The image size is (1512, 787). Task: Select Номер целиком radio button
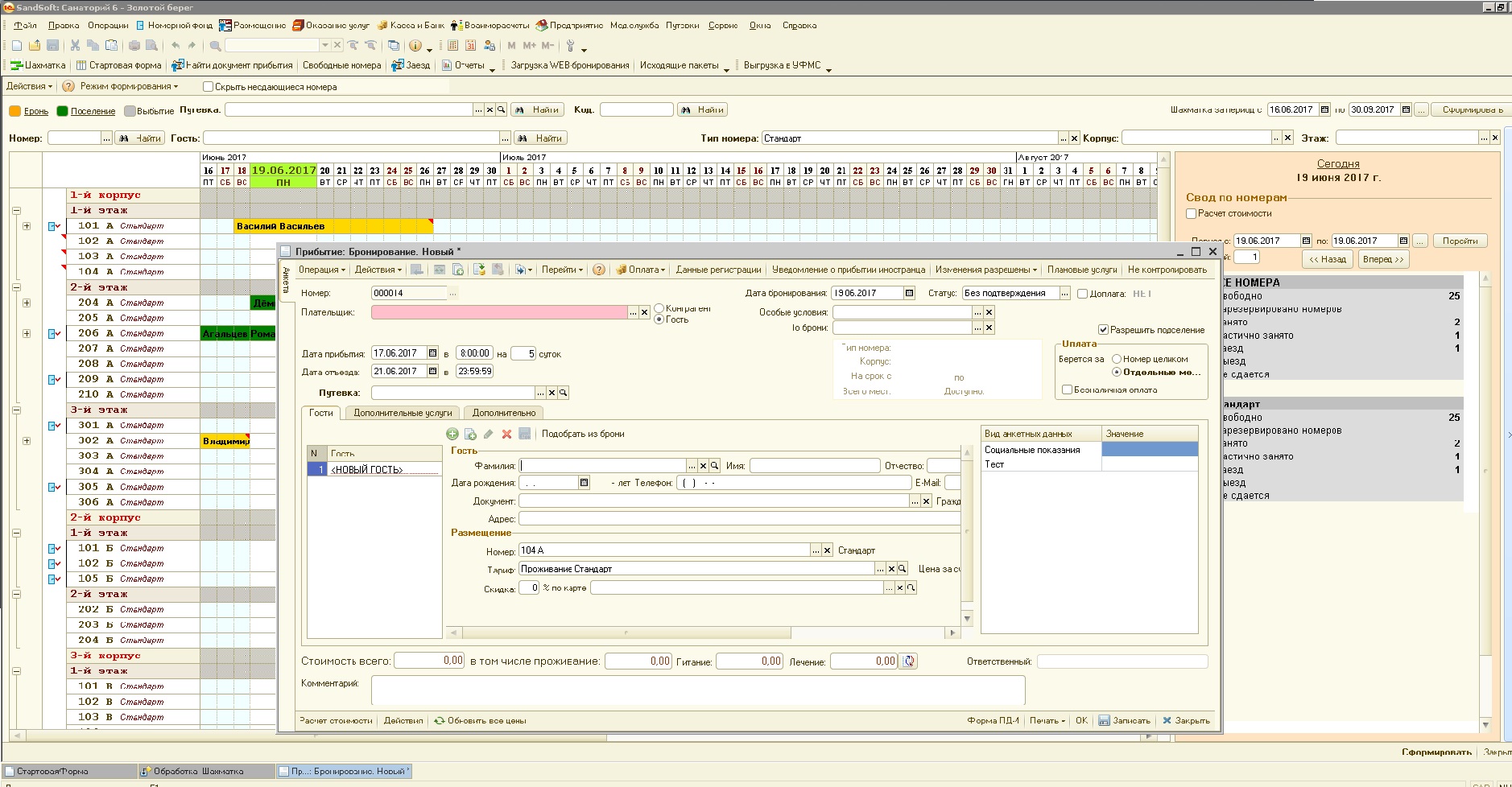(1117, 360)
